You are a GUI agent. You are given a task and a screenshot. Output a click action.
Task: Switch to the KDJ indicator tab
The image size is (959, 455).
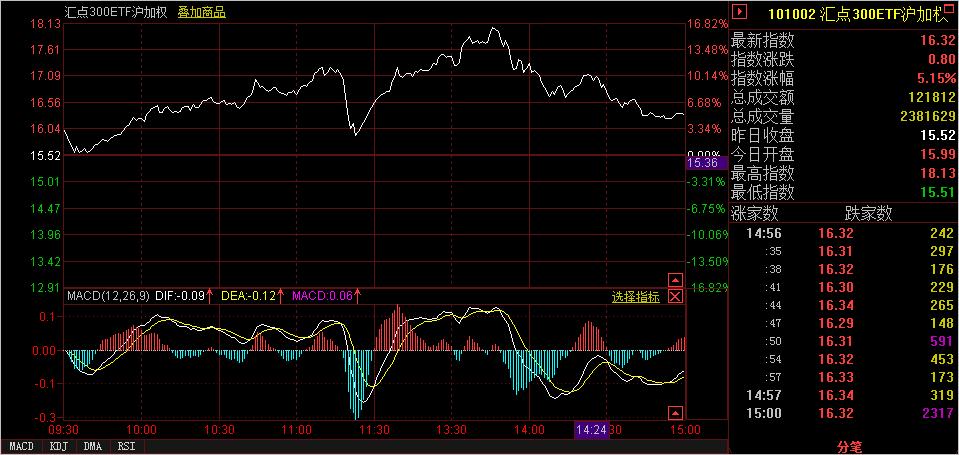tap(58, 446)
